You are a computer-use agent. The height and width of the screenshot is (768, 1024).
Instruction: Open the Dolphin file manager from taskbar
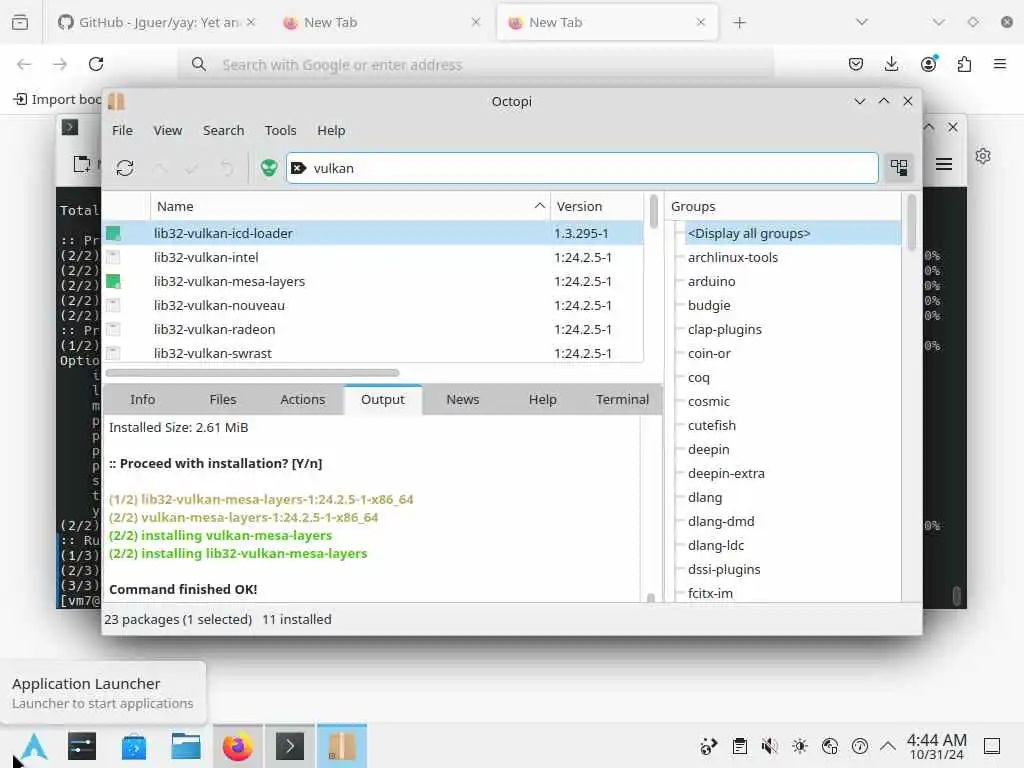[x=185, y=746]
